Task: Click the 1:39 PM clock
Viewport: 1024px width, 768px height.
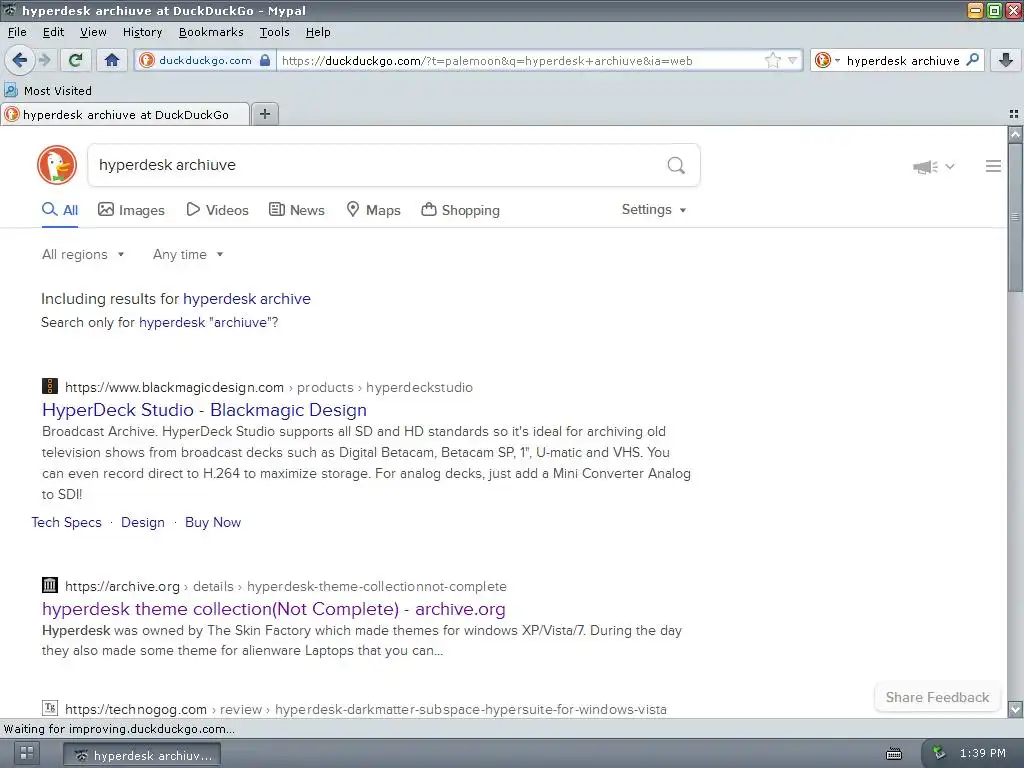Action: tap(982, 753)
